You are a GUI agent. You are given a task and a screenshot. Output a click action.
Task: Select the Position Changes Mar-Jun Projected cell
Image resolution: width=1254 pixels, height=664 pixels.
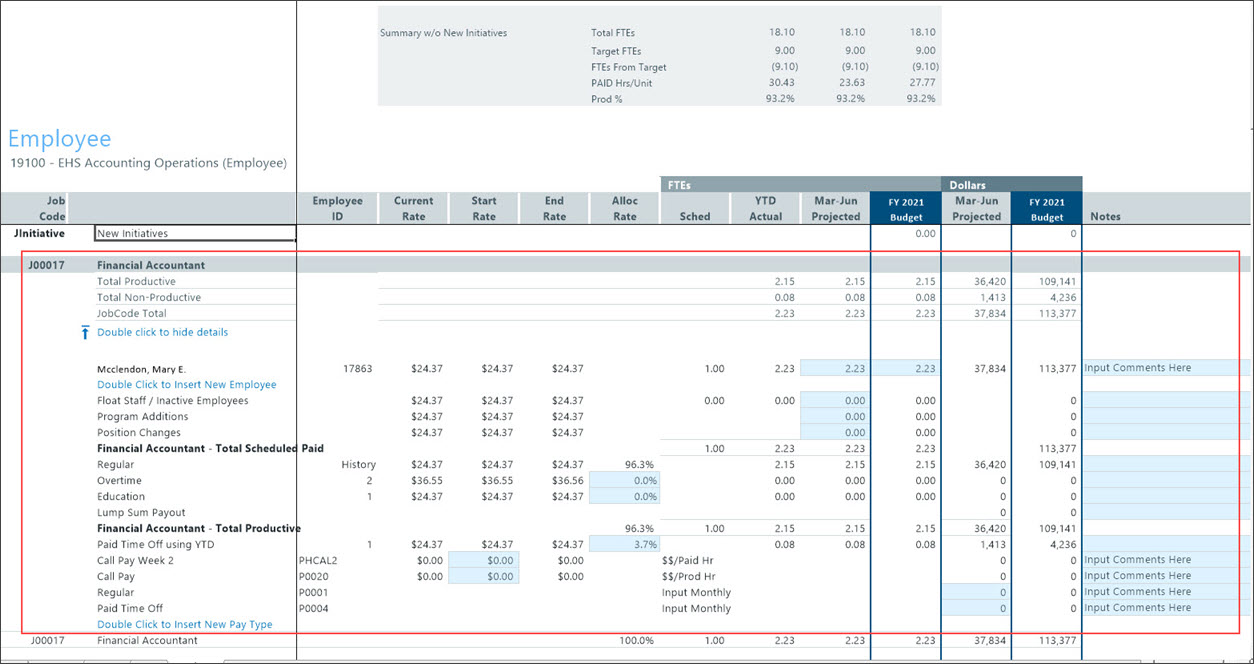[835, 433]
